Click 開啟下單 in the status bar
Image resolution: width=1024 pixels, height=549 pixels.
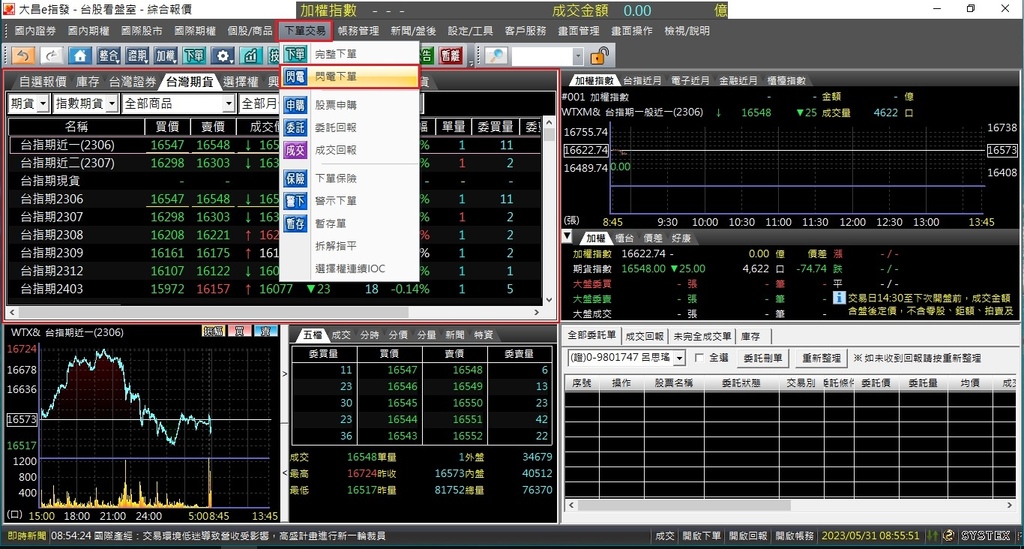pos(701,536)
